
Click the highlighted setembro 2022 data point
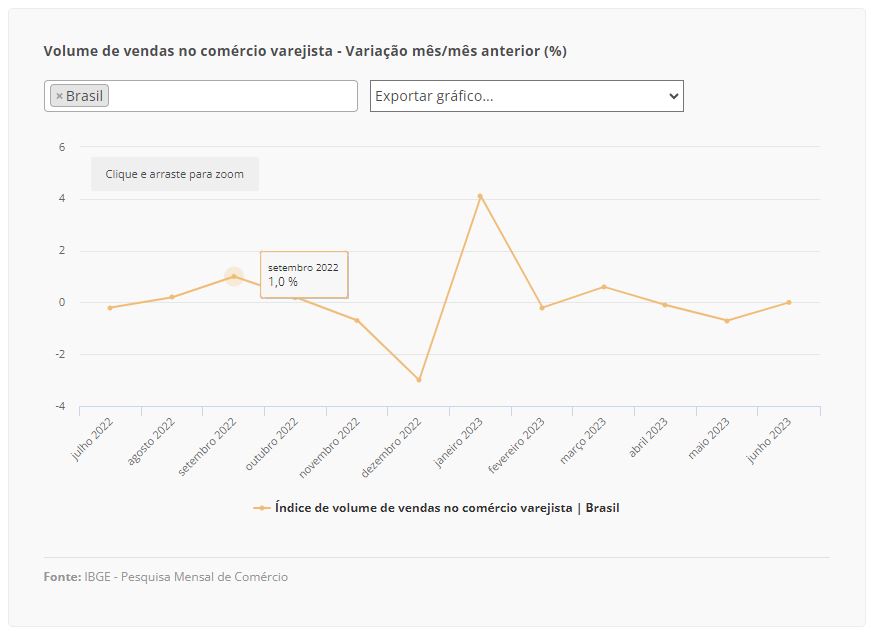coord(234,276)
